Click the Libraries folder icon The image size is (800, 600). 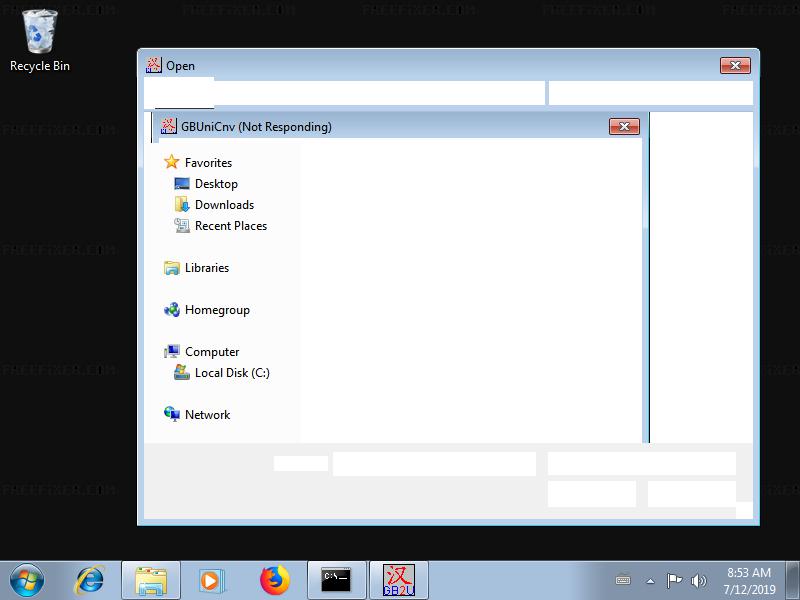(171, 268)
